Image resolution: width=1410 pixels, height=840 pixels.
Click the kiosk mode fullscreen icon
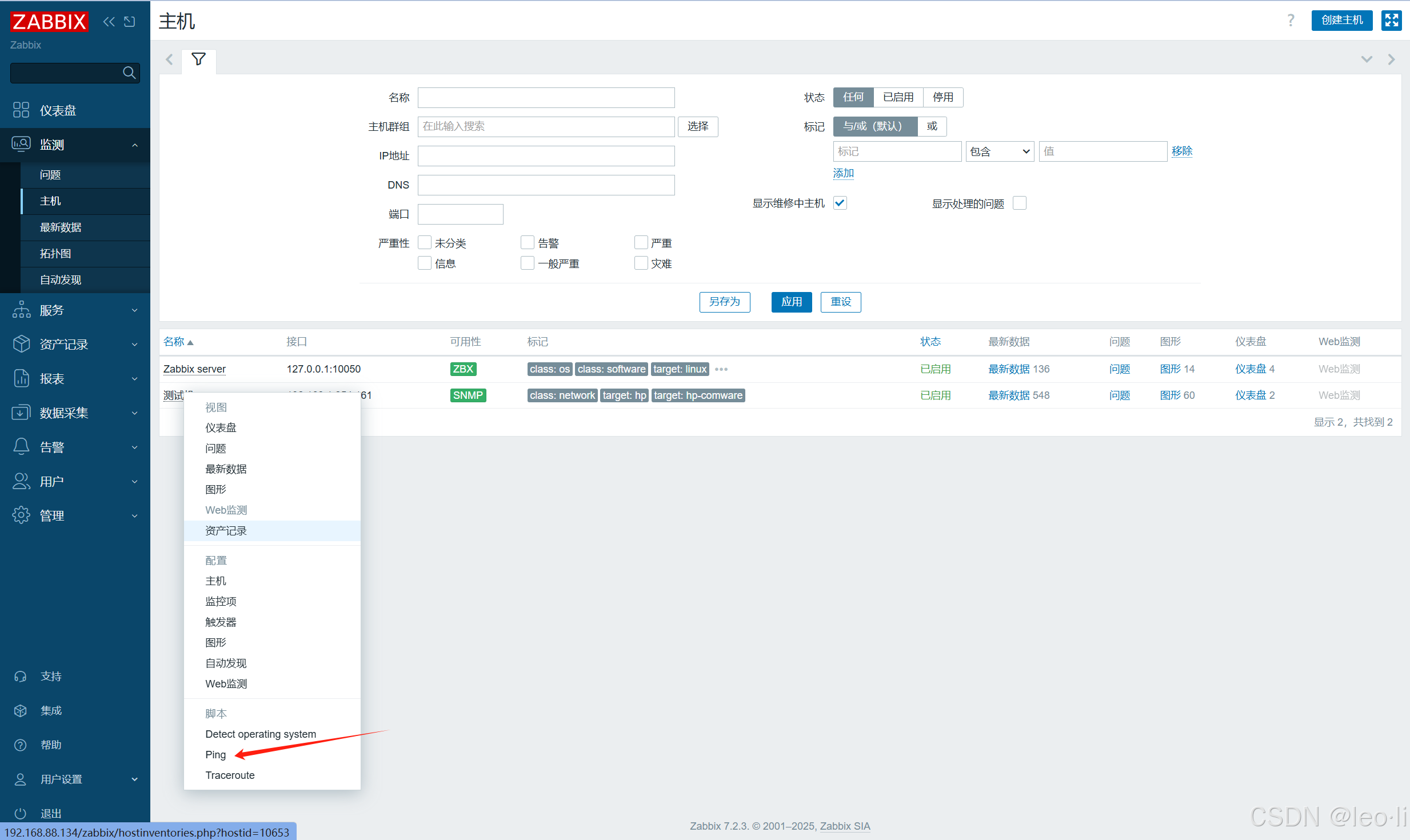click(x=1391, y=21)
